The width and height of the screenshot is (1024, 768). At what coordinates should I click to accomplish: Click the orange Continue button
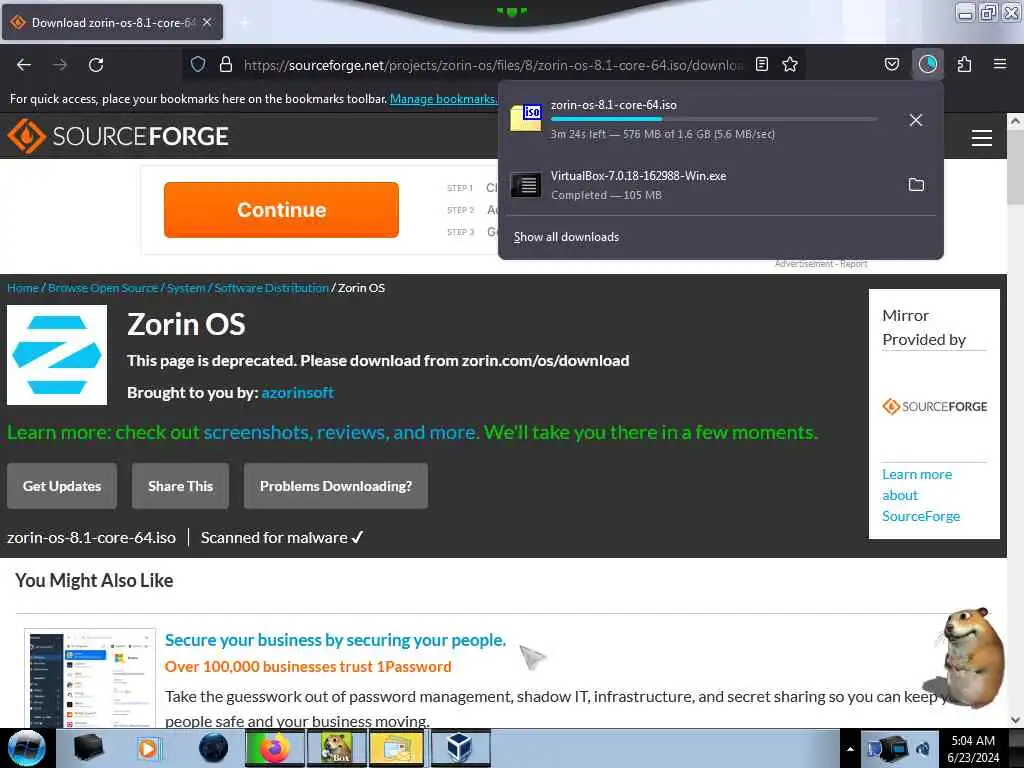pos(281,210)
